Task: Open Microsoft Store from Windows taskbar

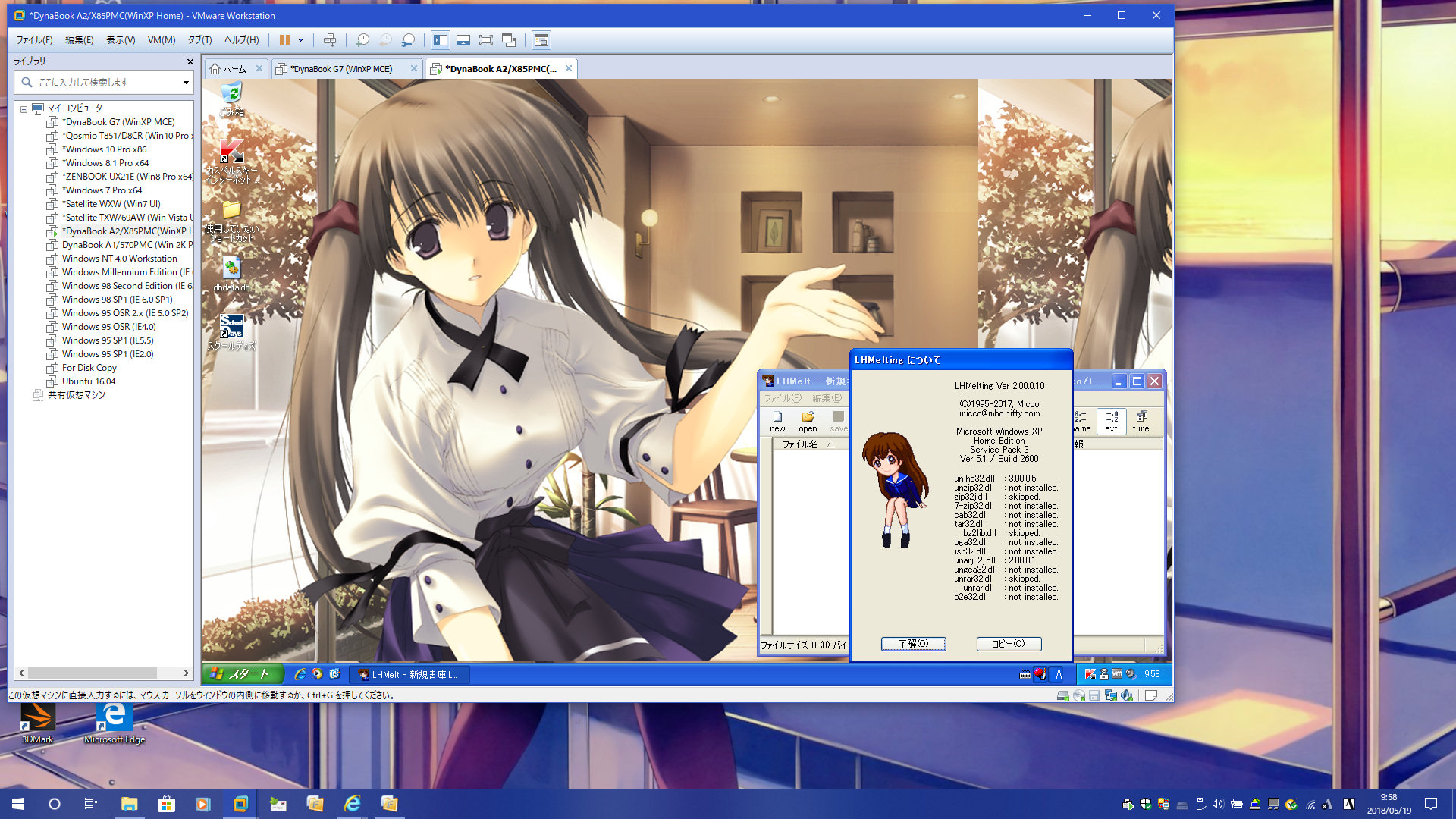Action: tap(166, 804)
